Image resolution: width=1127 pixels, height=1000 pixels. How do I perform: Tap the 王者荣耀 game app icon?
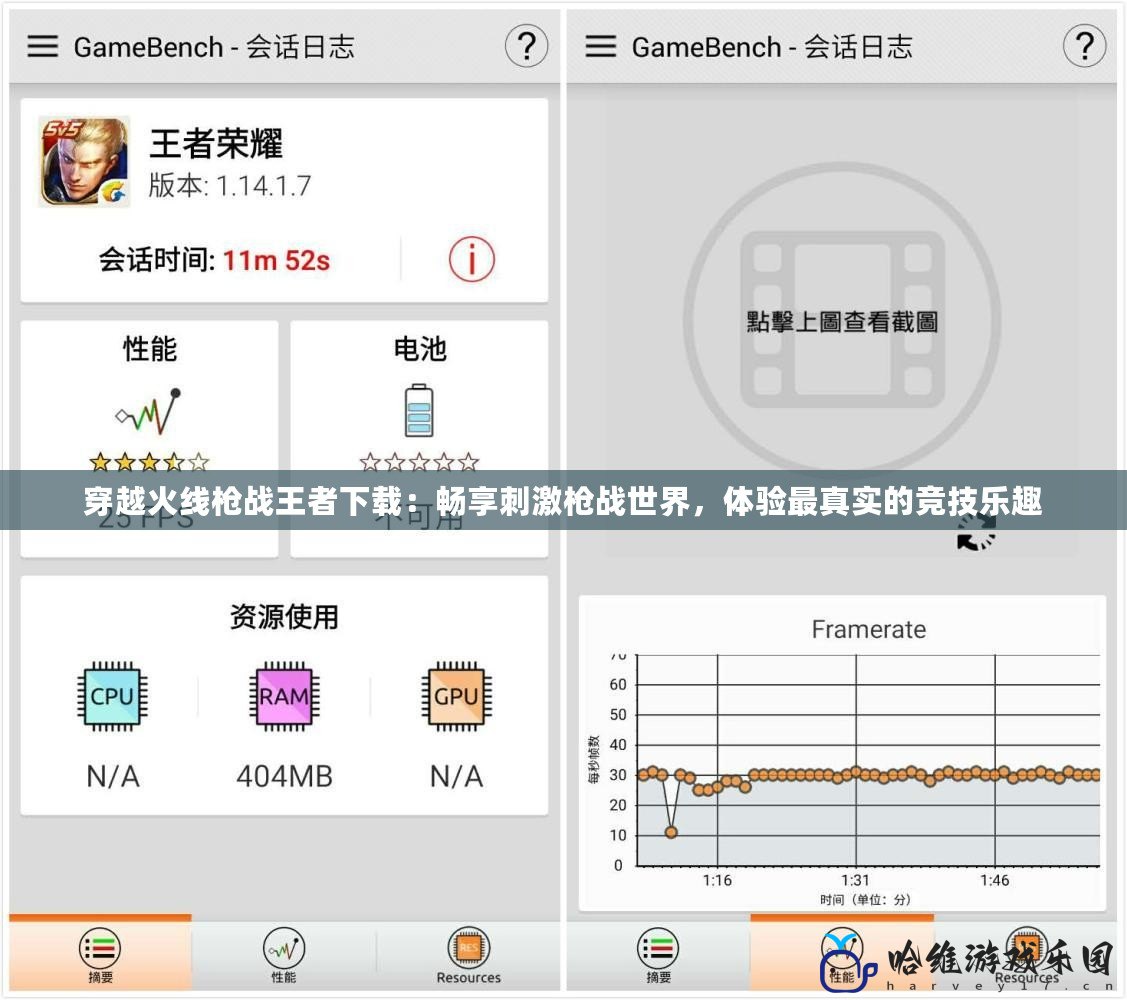pyautogui.click(x=84, y=162)
